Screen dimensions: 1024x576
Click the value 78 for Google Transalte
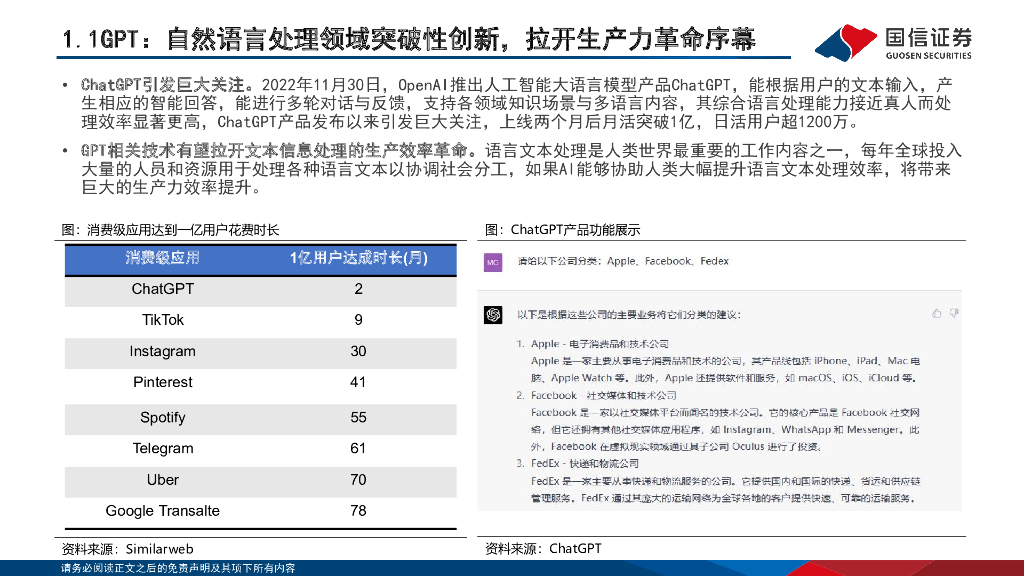coord(358,511)
